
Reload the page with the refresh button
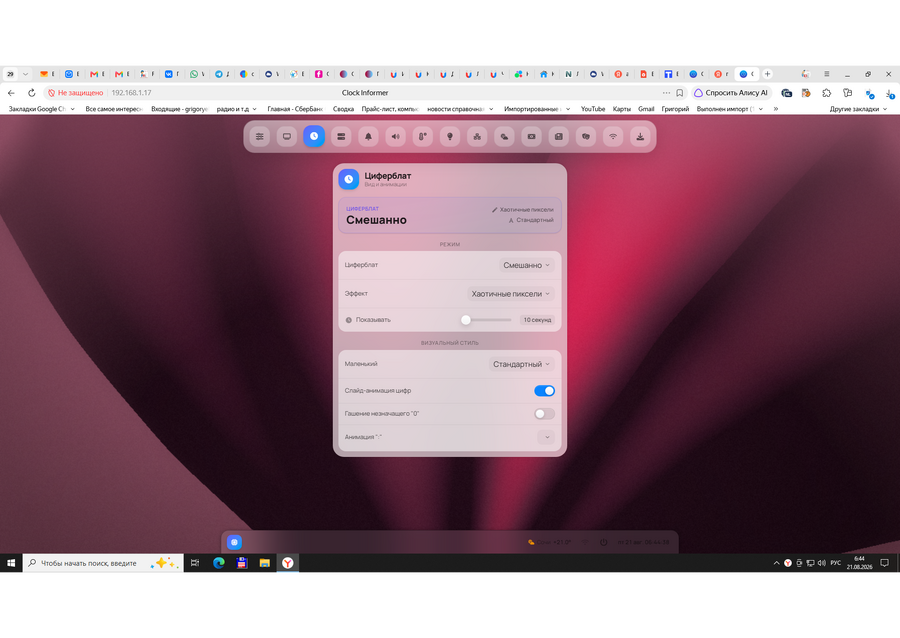tap(32, 92)
